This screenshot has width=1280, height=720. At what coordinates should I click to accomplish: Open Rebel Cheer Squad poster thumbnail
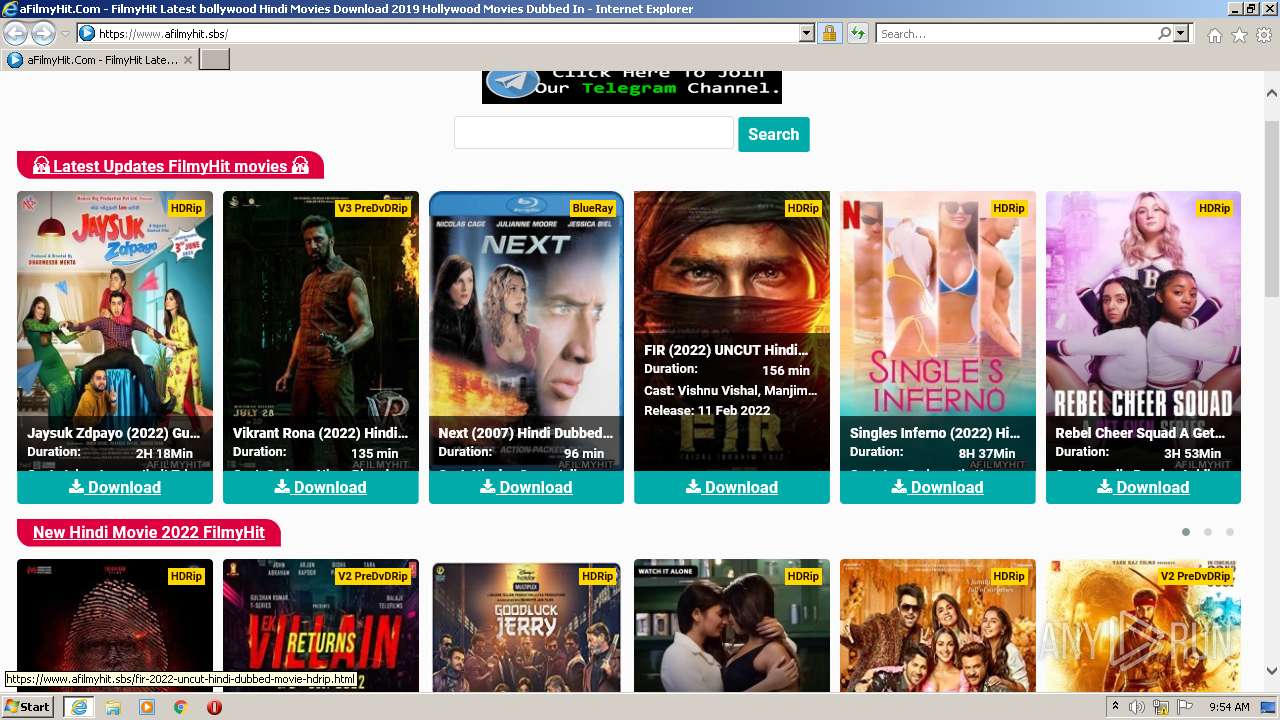[1143, 330]
